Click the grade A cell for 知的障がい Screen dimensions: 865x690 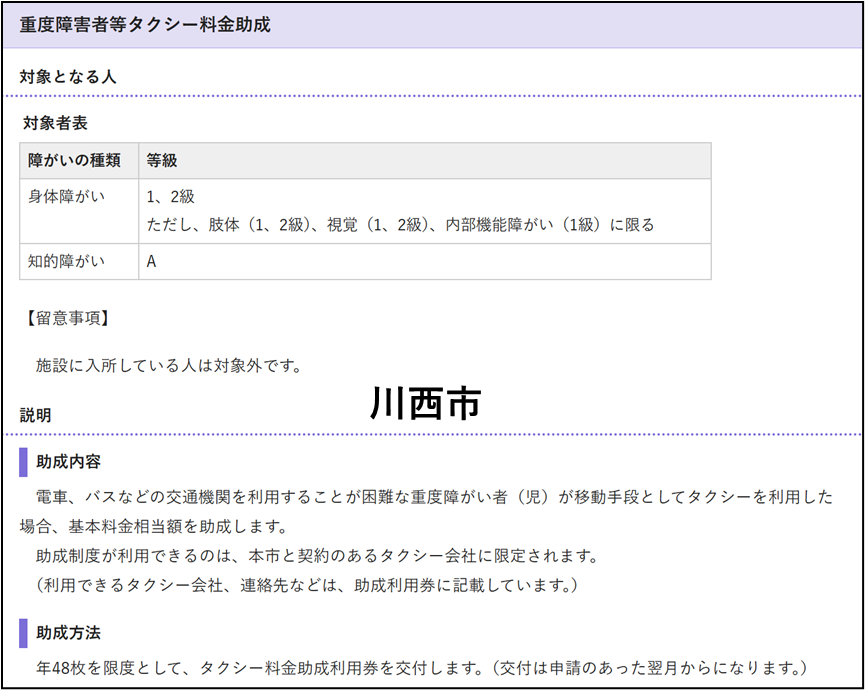(x=152, y=262)
